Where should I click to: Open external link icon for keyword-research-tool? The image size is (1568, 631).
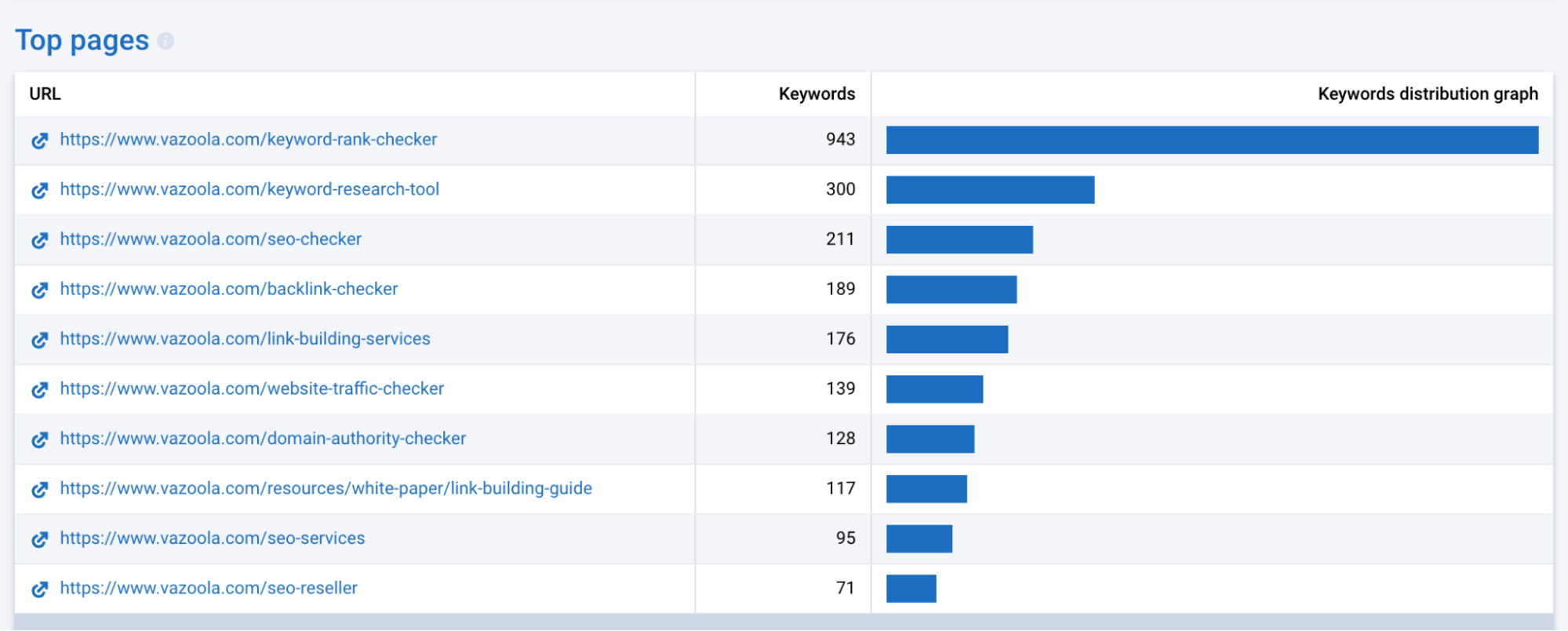click(x=40, y=190)
